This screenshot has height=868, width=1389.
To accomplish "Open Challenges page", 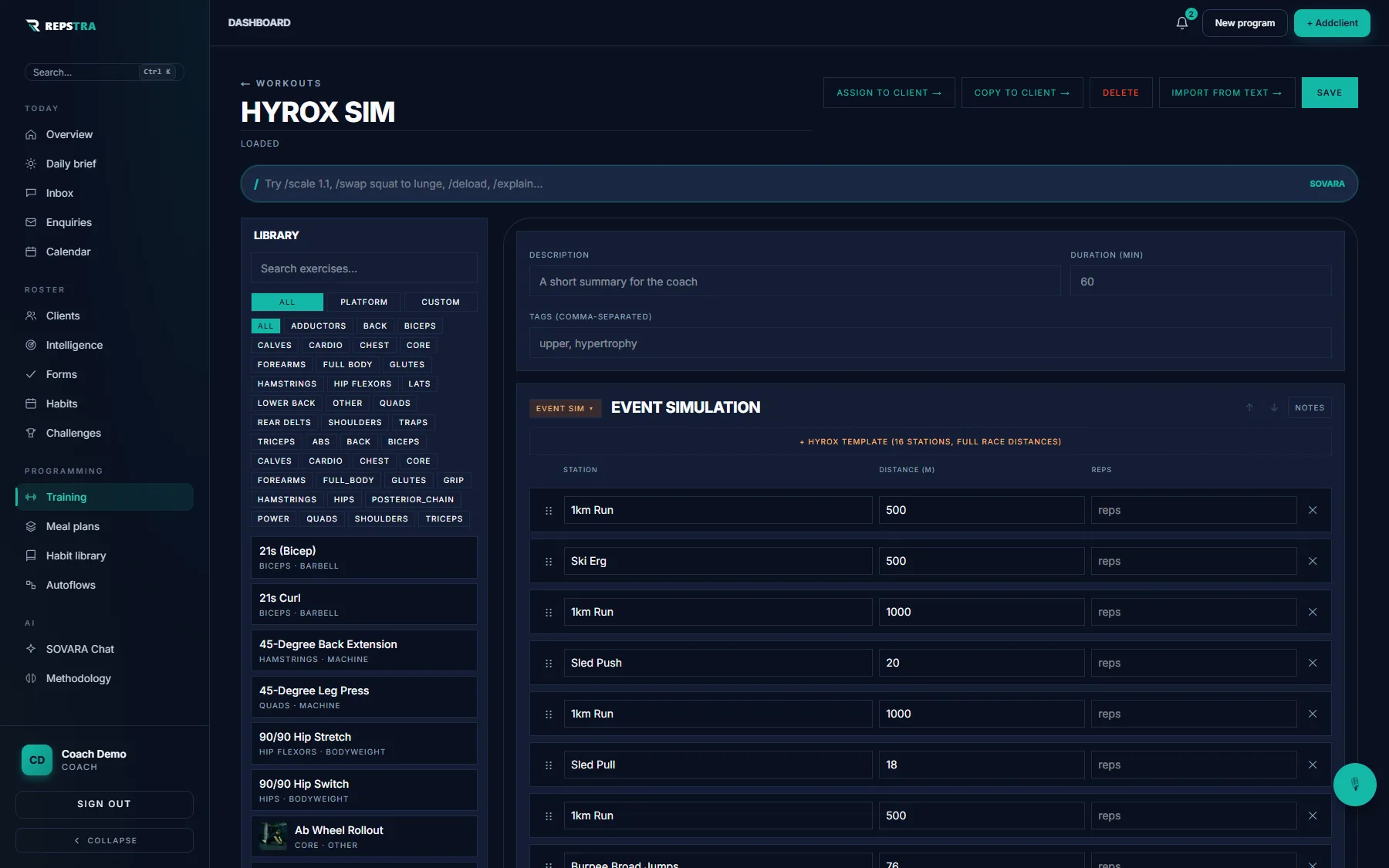I will pyautogui.click(x=104, y=433).
